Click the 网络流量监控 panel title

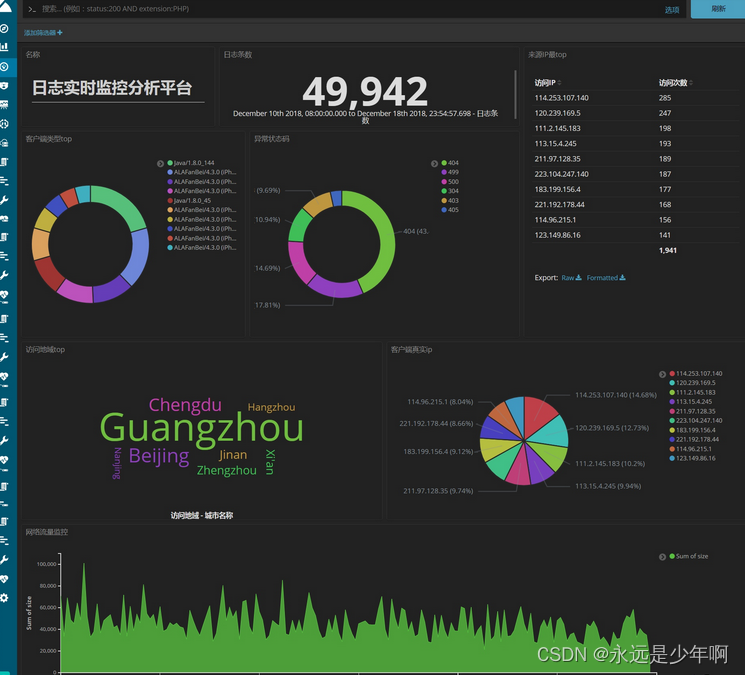(x=47, y=532)
